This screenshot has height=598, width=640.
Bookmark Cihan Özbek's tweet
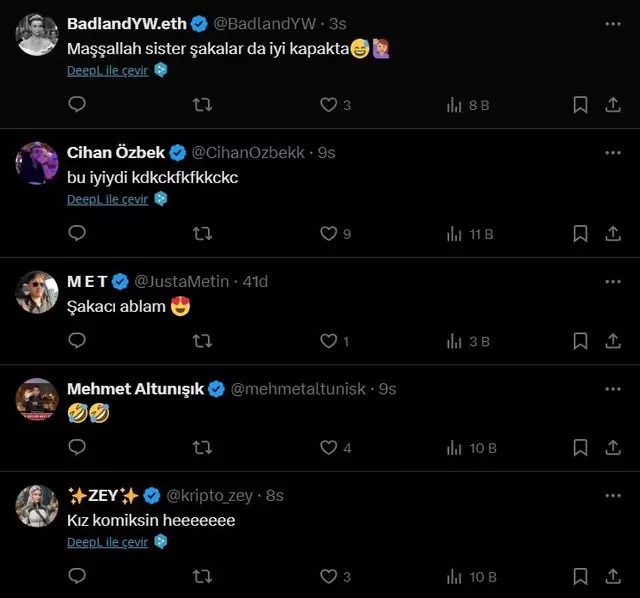point(580,233)
